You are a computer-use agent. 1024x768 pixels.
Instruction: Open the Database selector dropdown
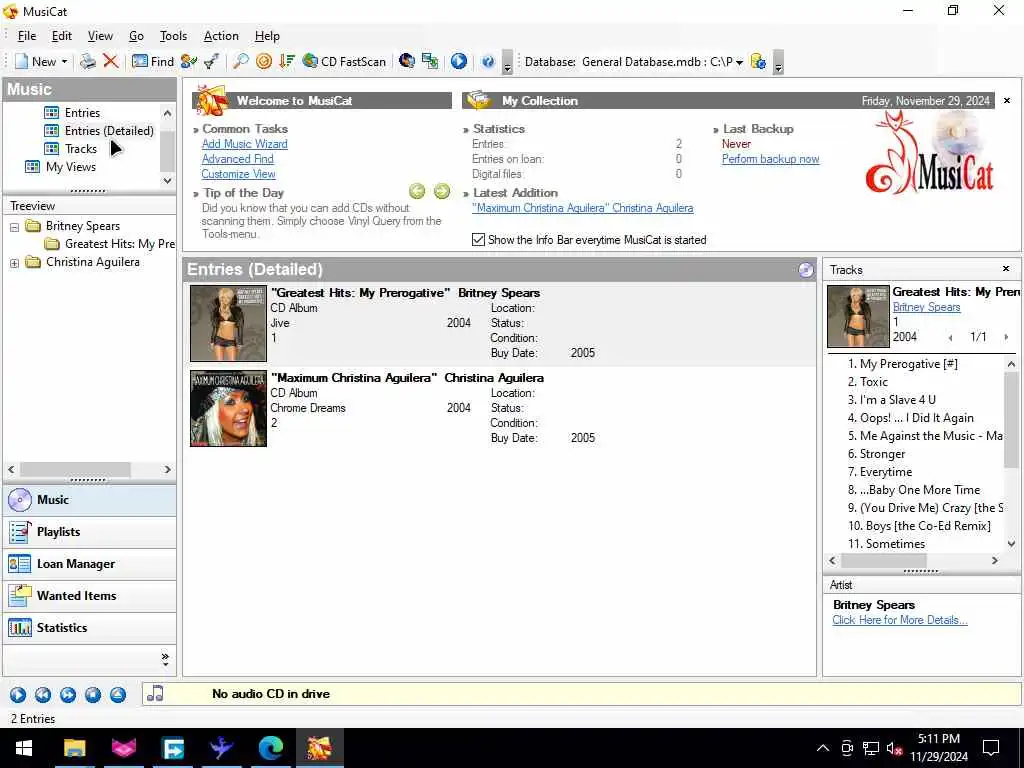739,62
